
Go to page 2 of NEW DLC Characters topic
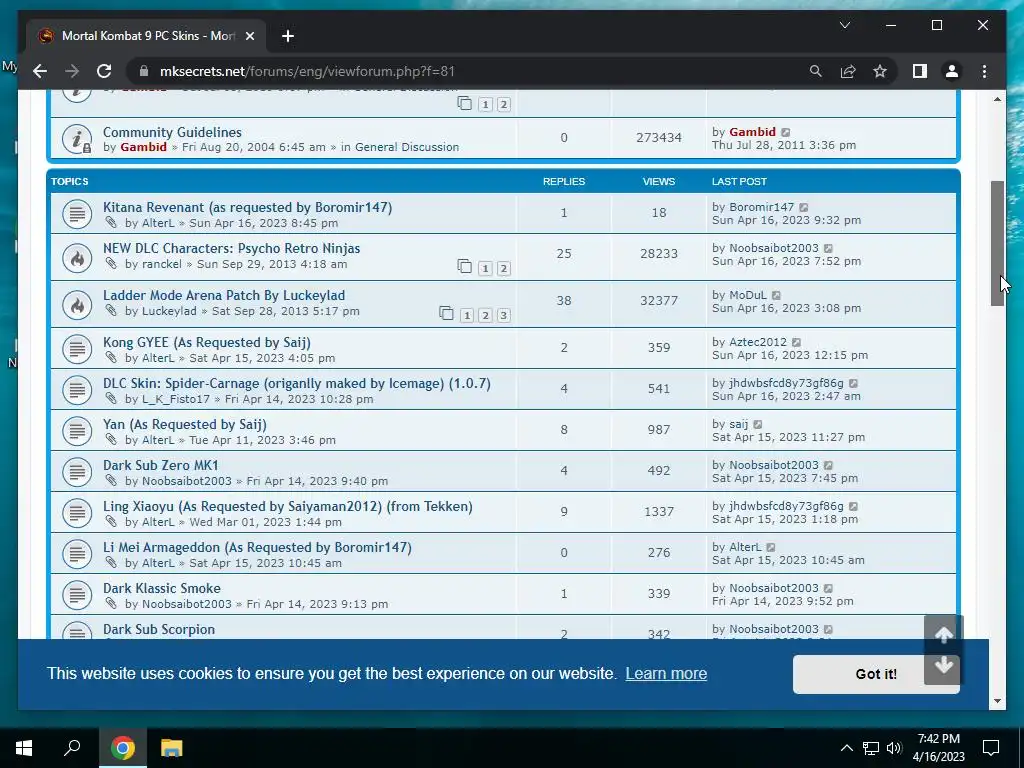(x=504, y=268)
